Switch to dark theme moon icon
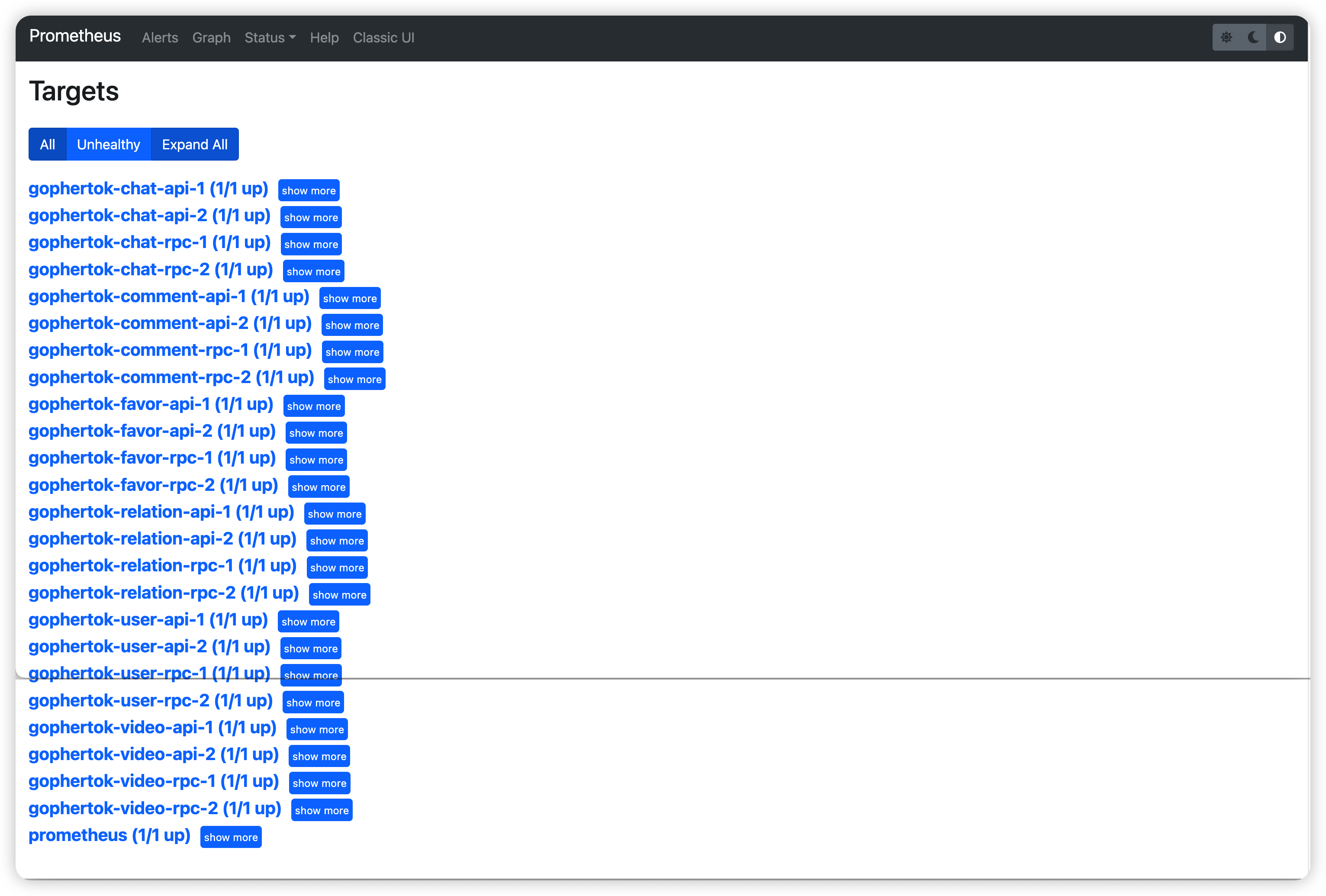The width and height of the screenshot is (1326, 896). point(1253,38)
